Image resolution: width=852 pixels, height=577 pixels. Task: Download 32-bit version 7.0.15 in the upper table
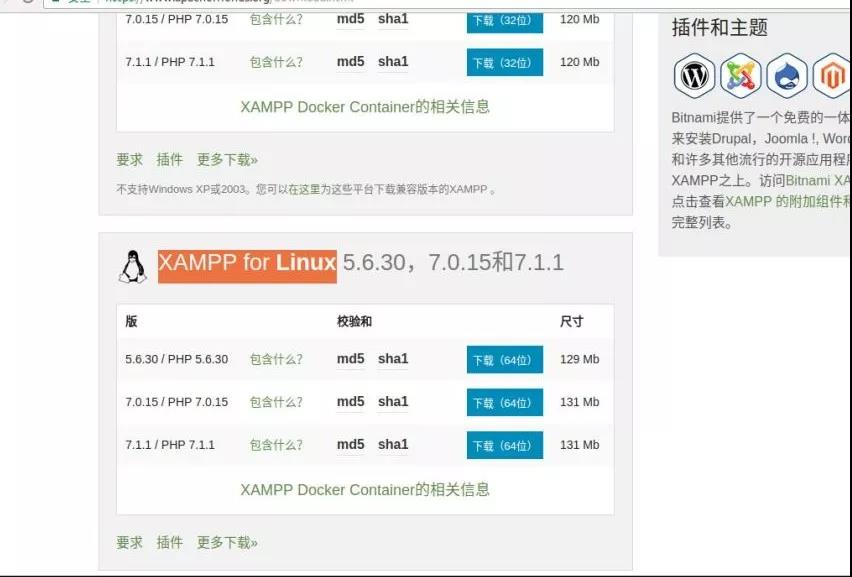(505, 22)
